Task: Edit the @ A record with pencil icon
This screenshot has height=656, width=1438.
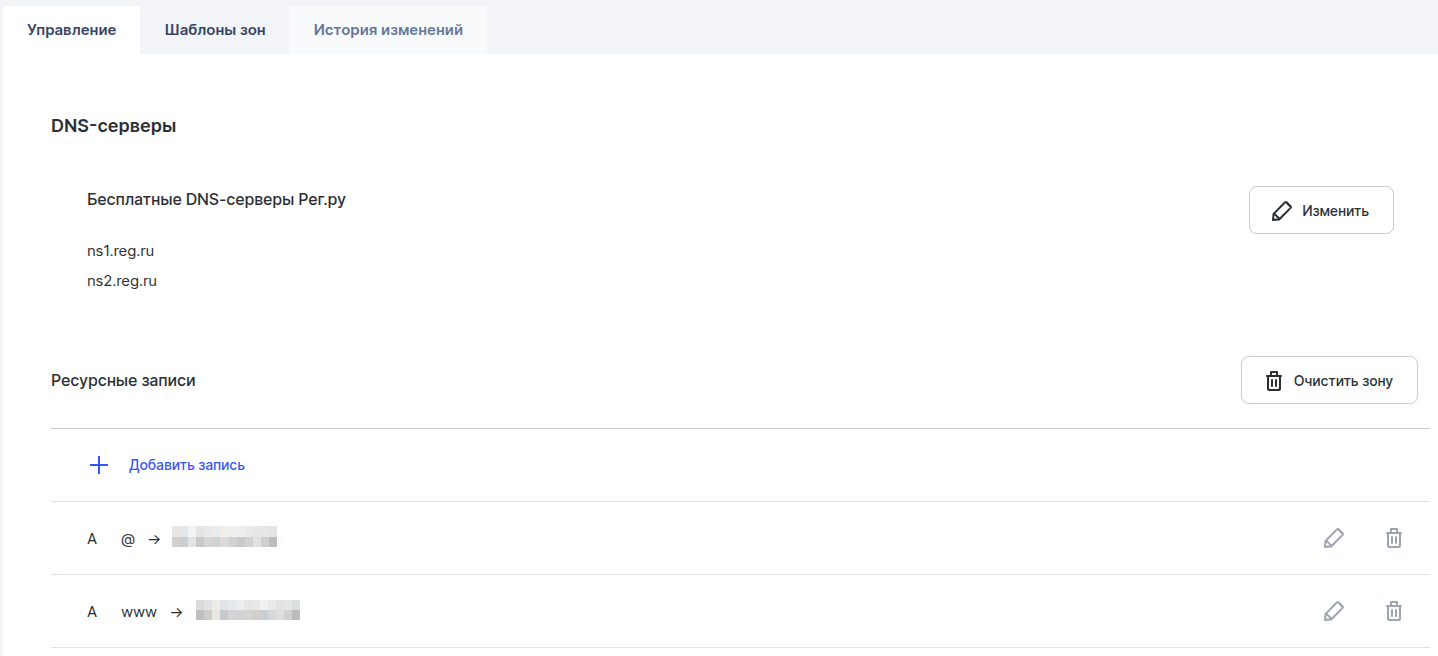Action: (1333, 538)
